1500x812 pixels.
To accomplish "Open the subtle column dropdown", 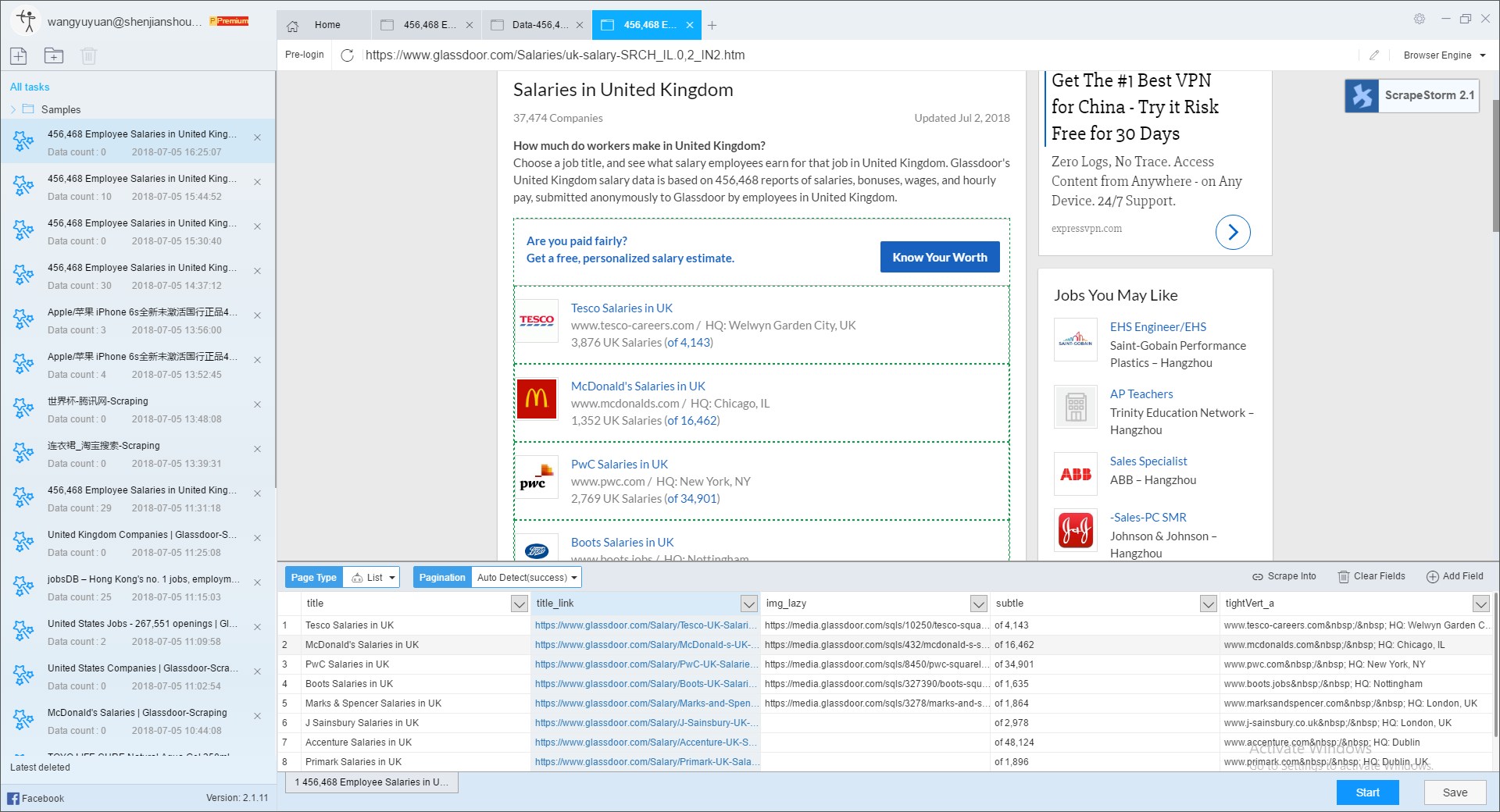I will 1208,604.
